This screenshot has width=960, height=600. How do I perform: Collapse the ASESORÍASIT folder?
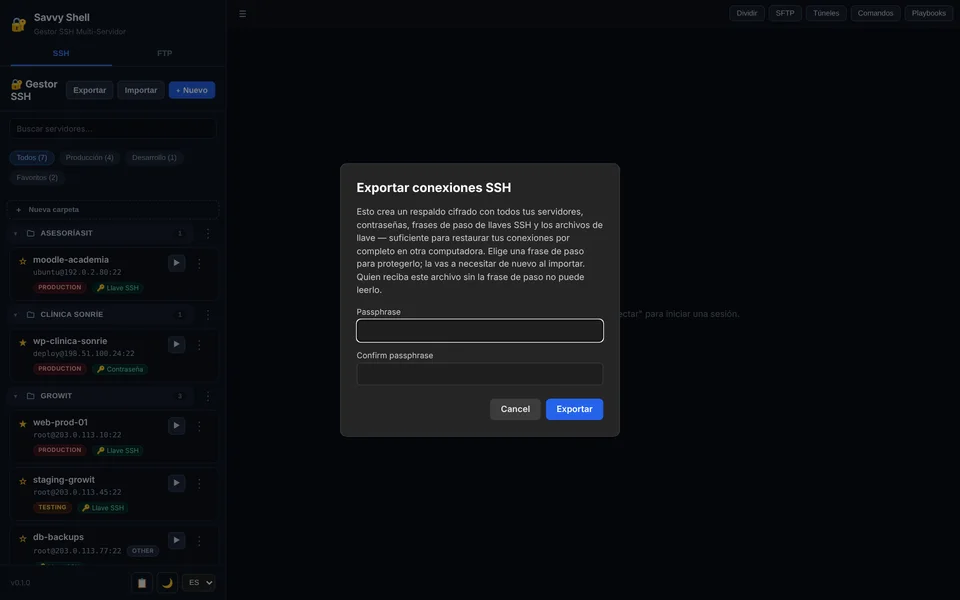click(x=15, y=233)
